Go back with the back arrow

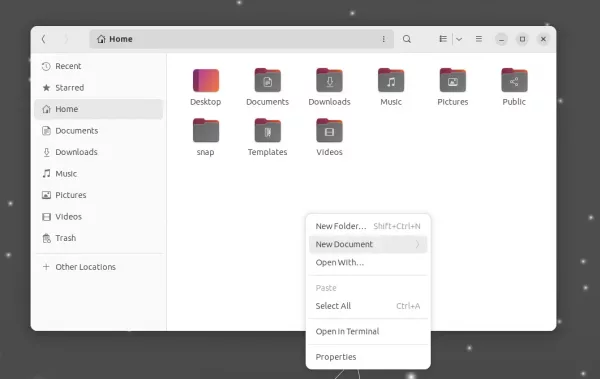pos(44,39)
